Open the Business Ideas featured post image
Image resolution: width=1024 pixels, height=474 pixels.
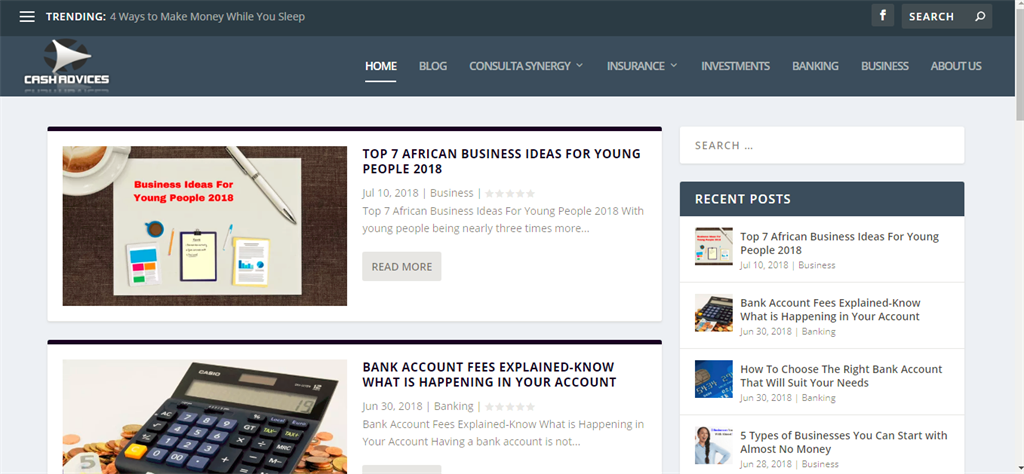(x=204, y=226)
